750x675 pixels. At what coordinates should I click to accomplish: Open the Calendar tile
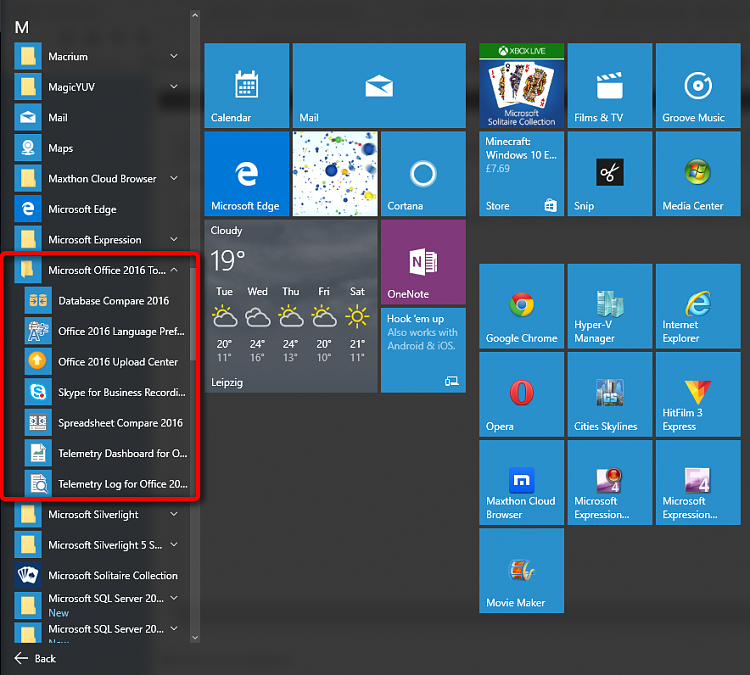click(246, 85)
